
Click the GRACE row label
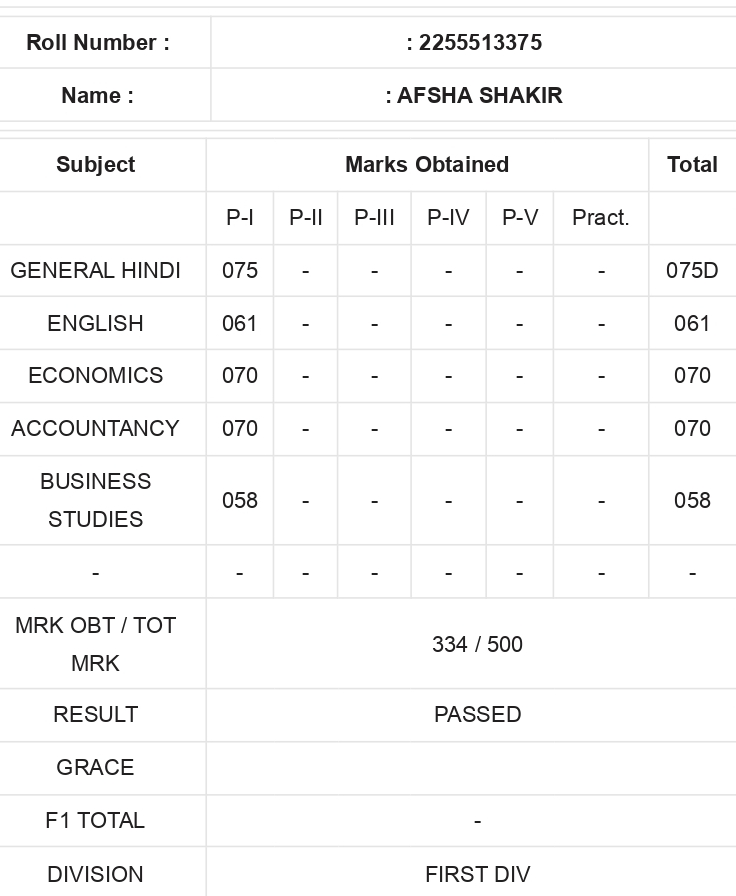[95, 767]
